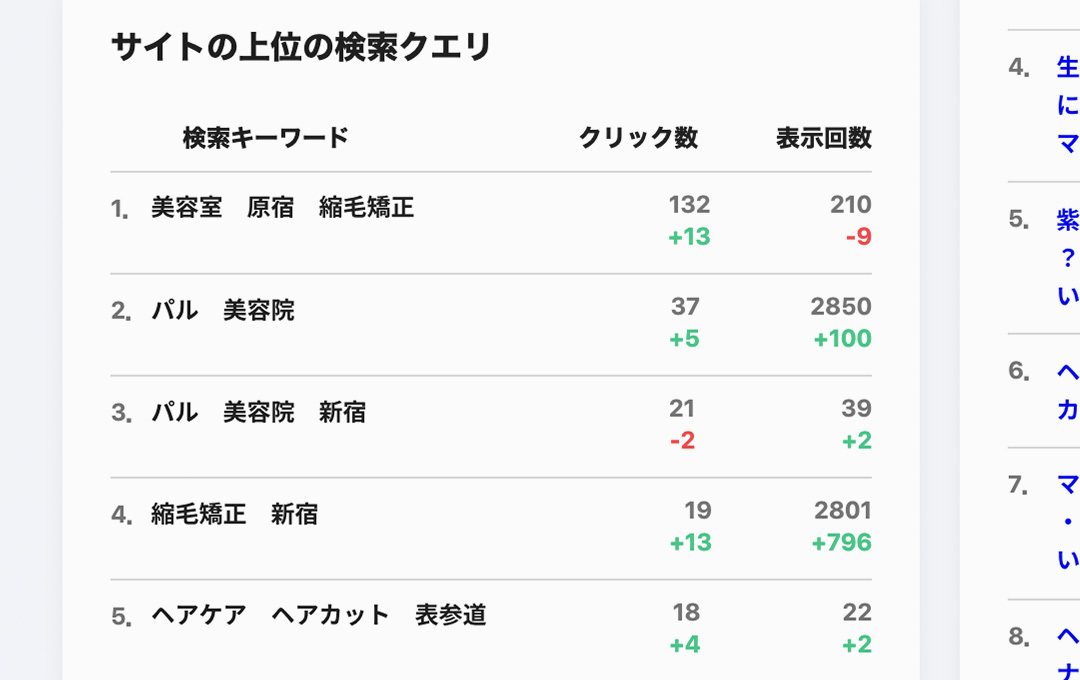Click the 表示回数 column header
The image size is (1080, 680).
click(823, 138)
